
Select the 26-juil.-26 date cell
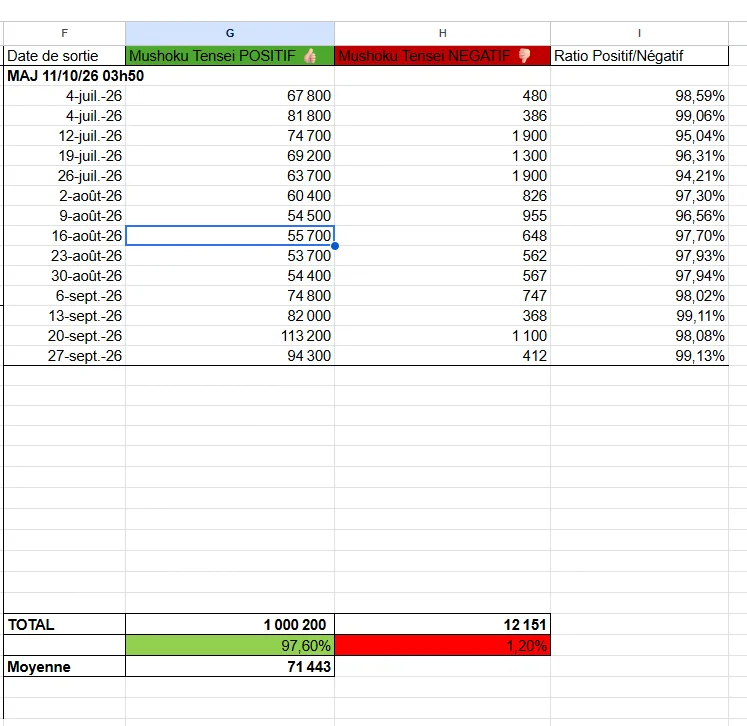(x=64, y=176)
